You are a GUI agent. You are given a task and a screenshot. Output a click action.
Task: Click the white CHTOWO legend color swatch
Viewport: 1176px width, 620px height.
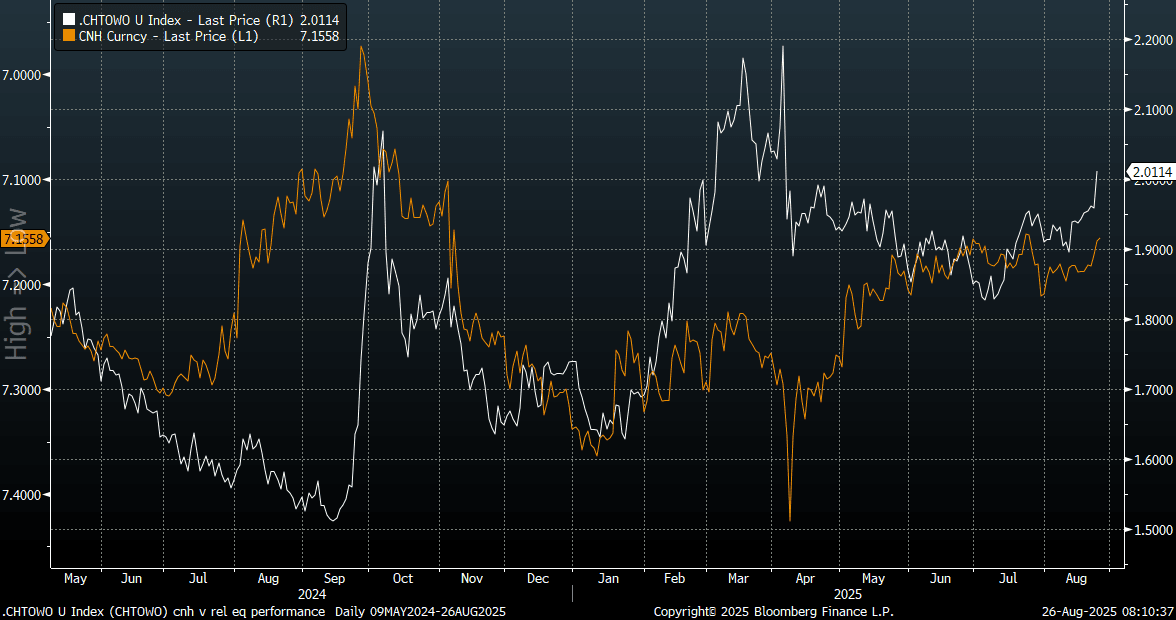point(68,18)
